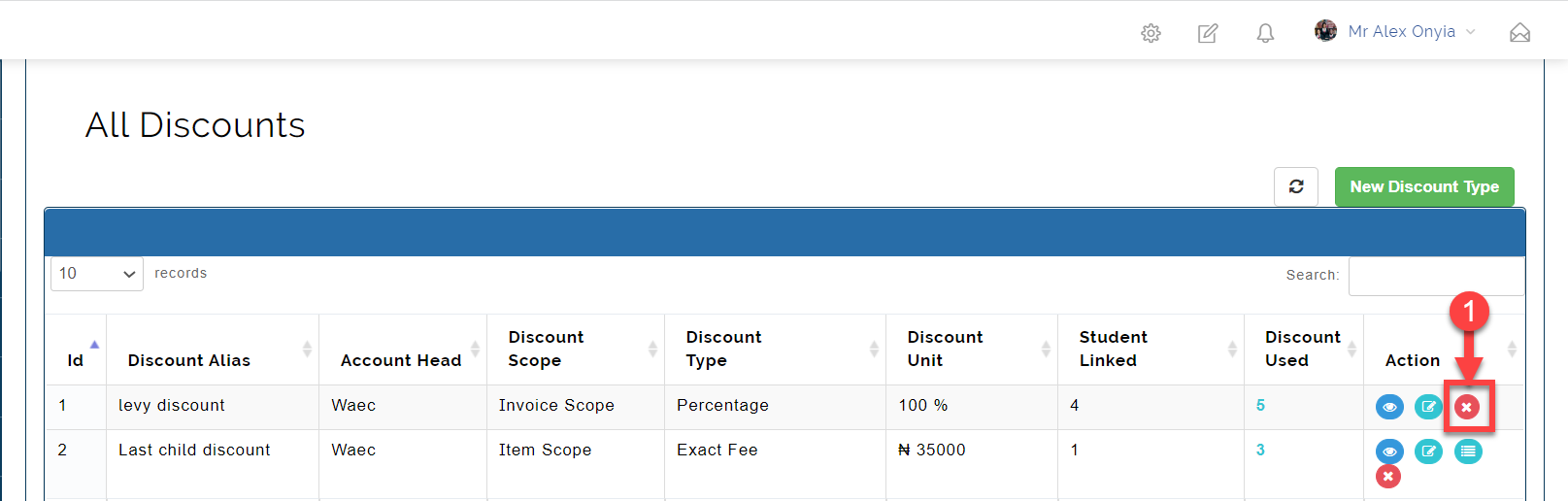Open Discount Used link 3 for Last child discount
This screenshot has width=1568, height=501.
click(1260, 450)
